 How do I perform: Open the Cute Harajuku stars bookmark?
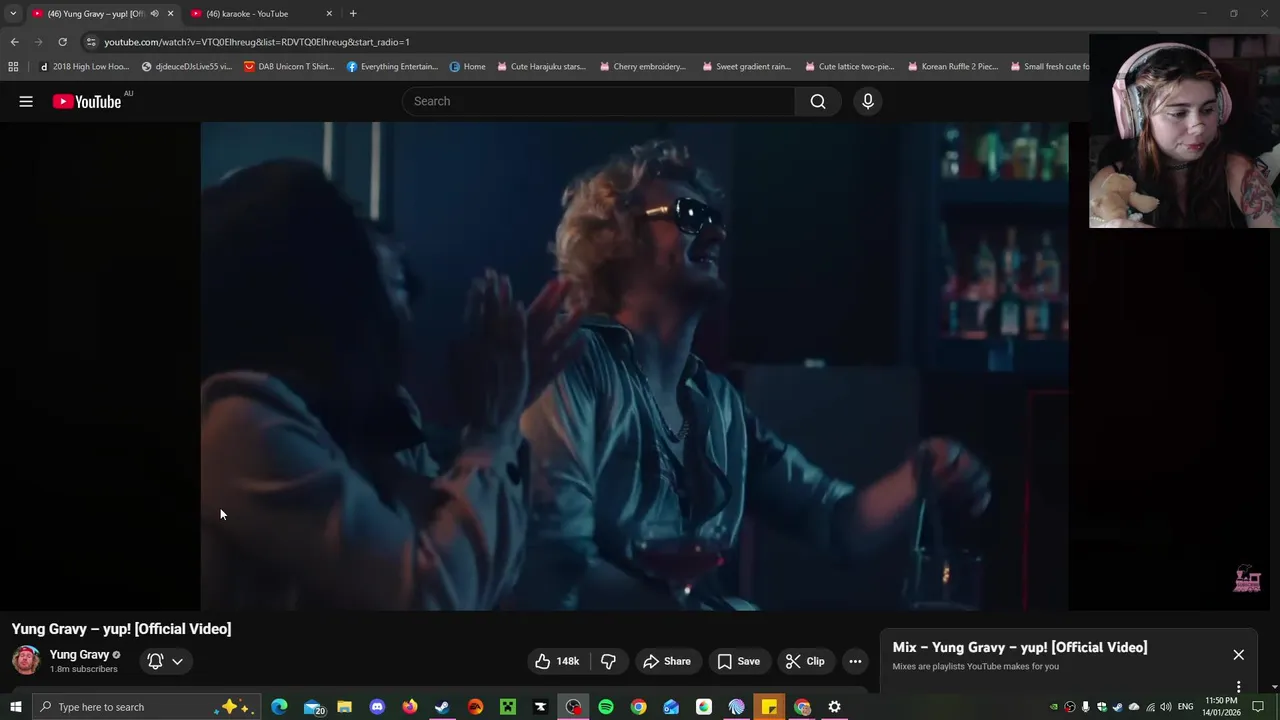541,67
